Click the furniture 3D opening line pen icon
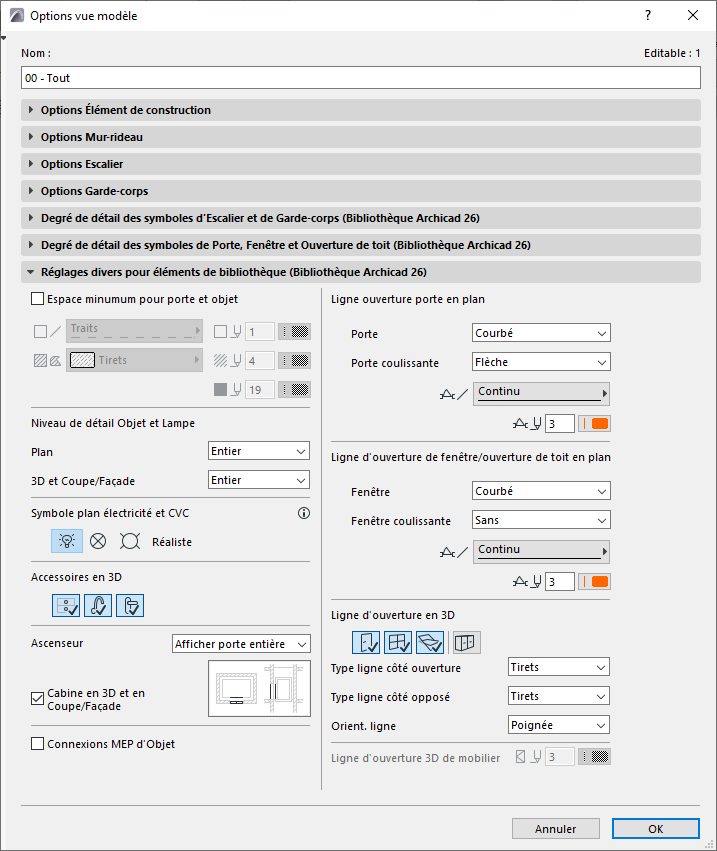Image resolution: width=717 pixels, height=851 pixels. [x=528, y=757]
